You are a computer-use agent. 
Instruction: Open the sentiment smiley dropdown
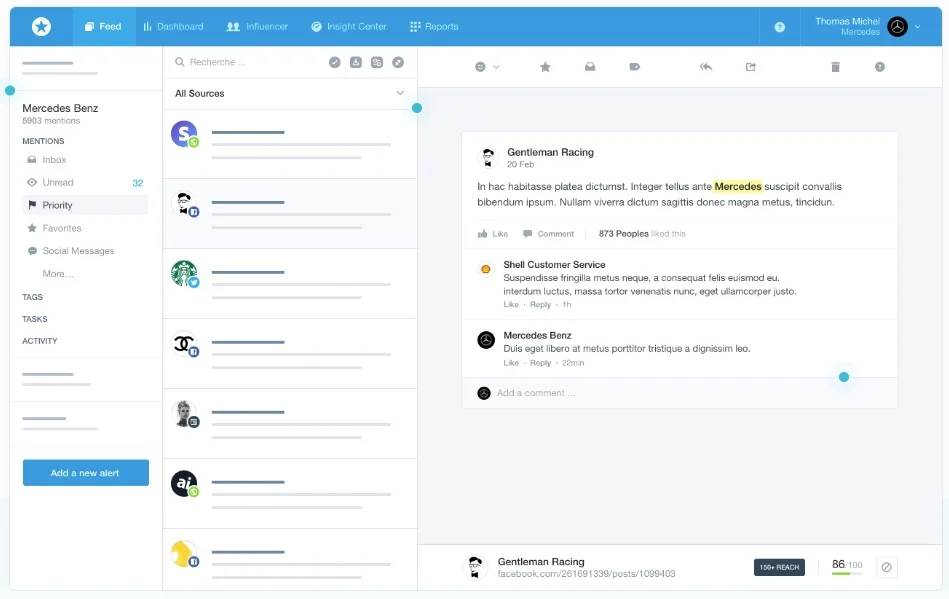click(x=487, y=67)
